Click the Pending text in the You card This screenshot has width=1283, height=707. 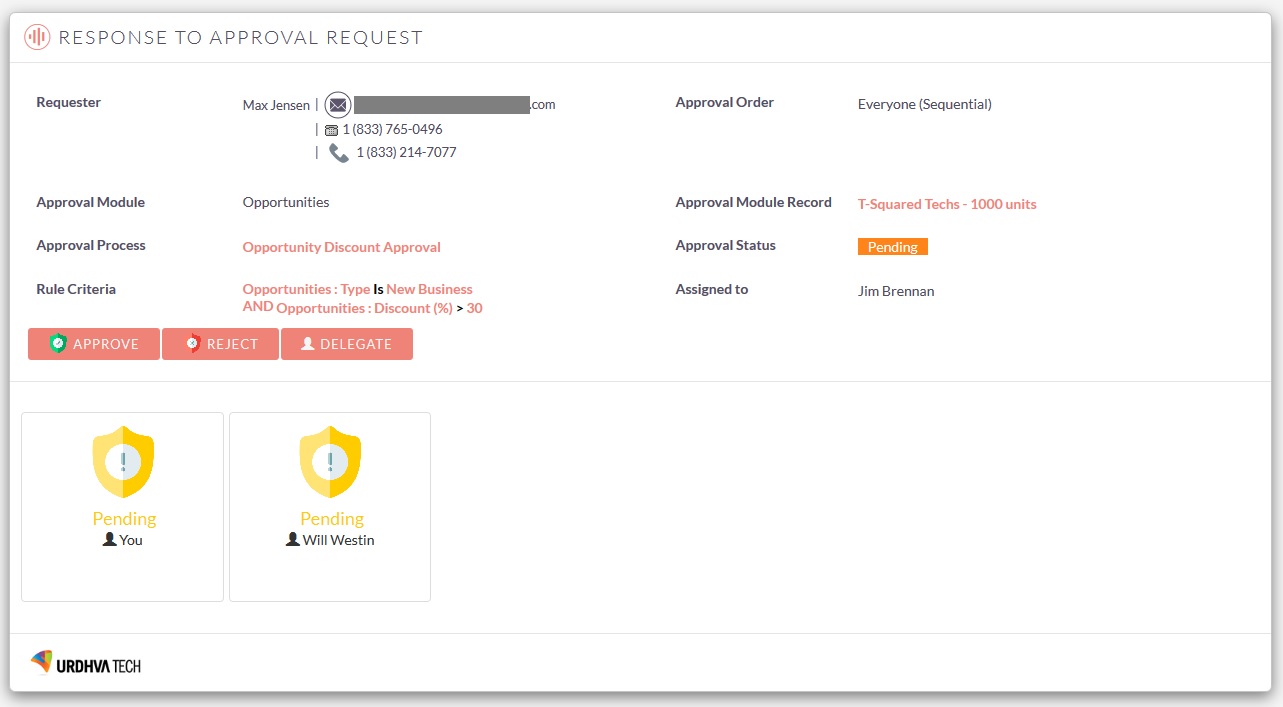[124, 518]
